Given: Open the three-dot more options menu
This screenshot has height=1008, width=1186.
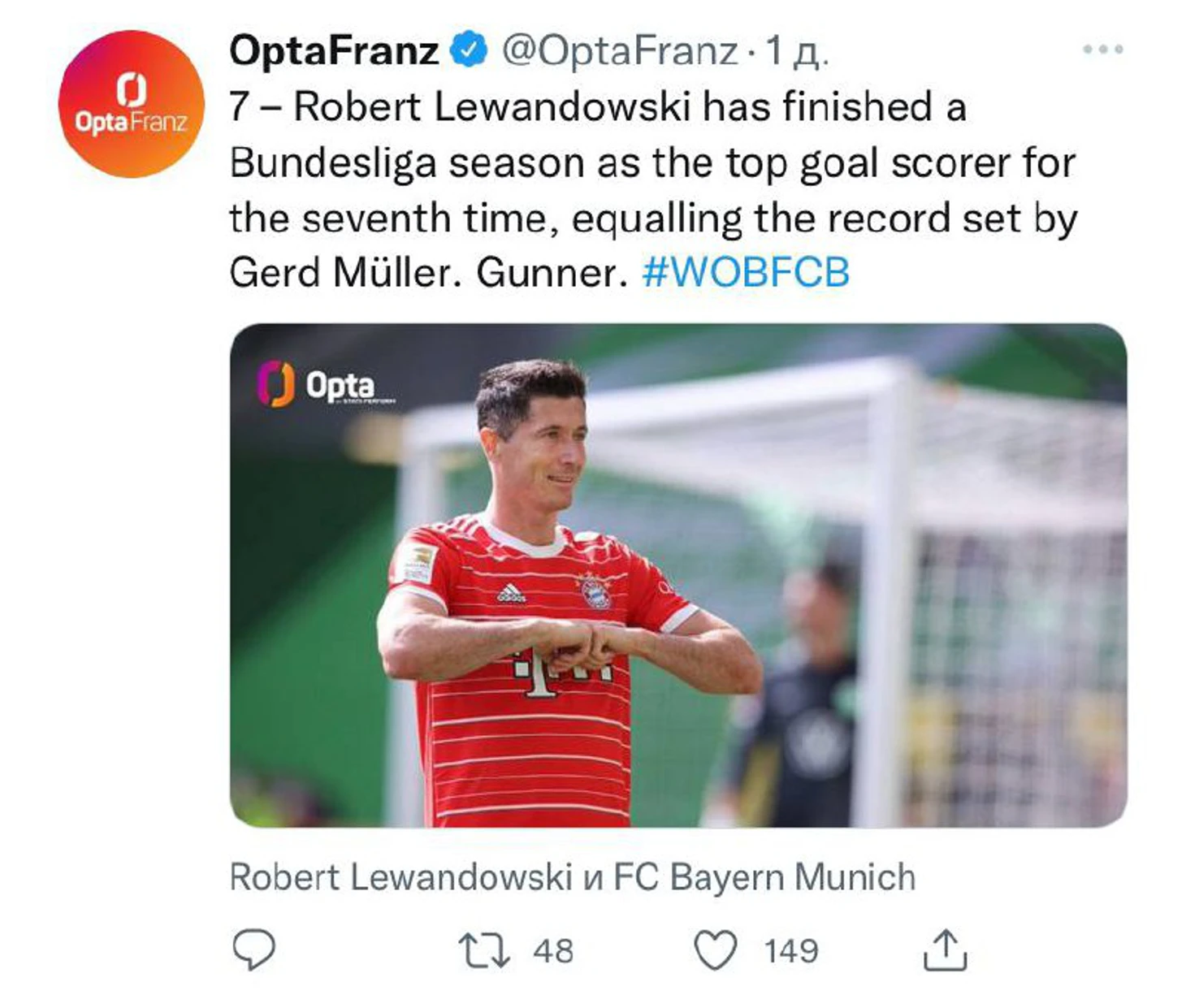Looking at the screenshot, I should point(1102,50).
